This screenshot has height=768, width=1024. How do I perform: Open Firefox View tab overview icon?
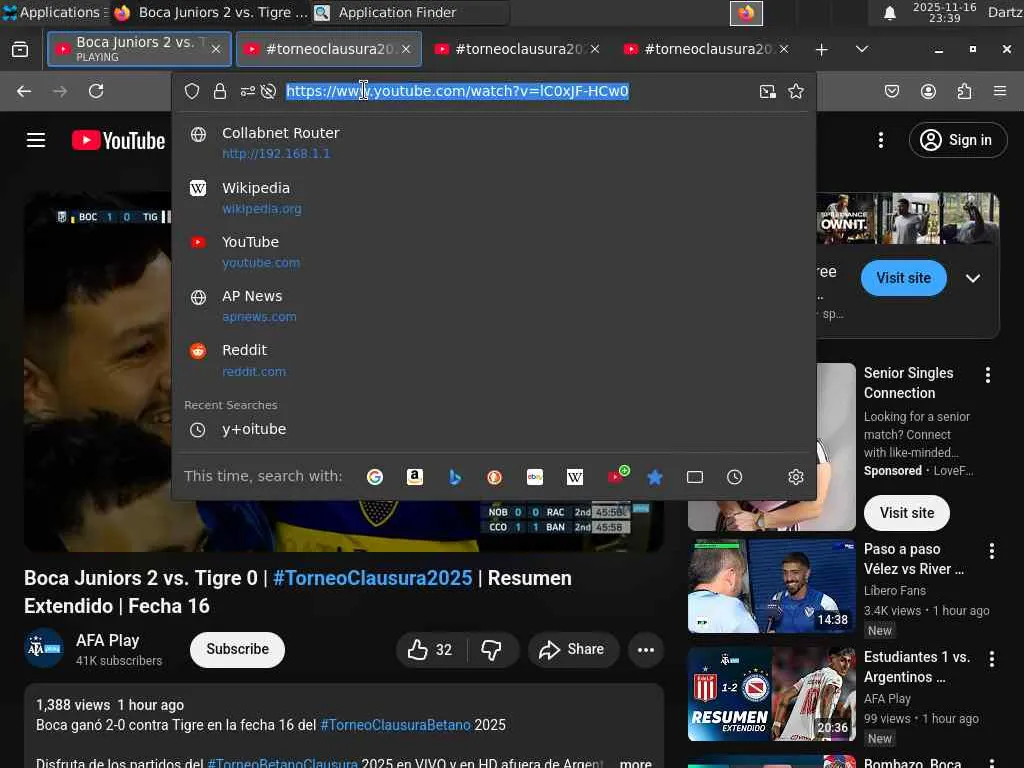point(20,50)
